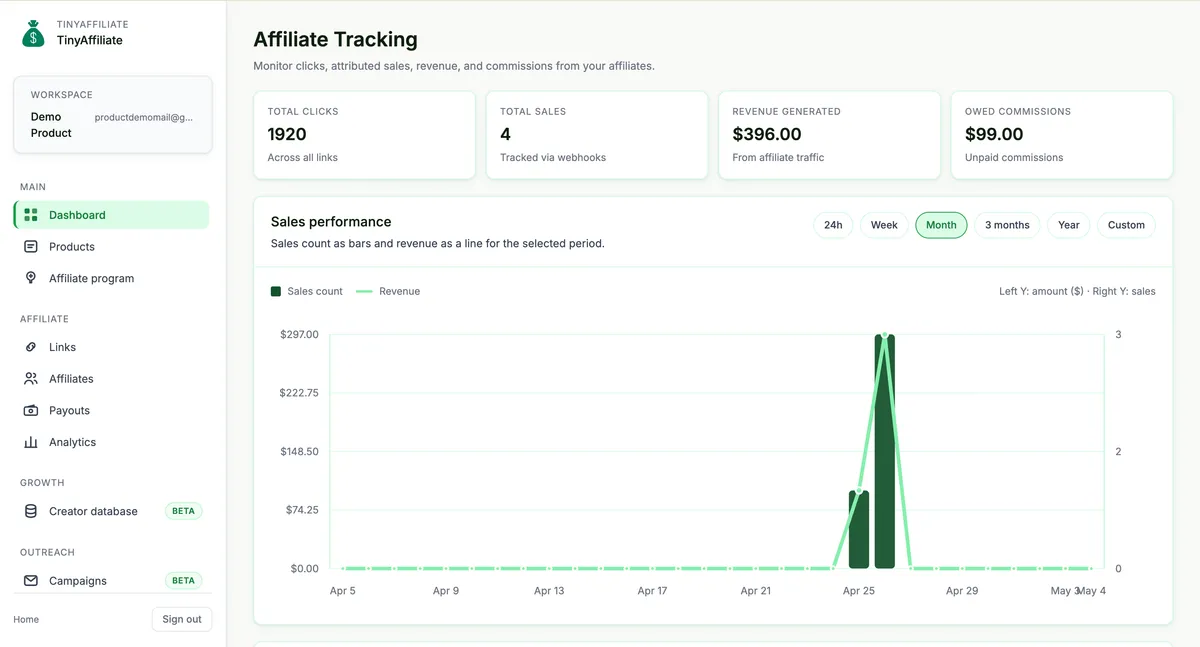Viewport: 1200px width, 647px height.
Task: Click the Analytics bar chart icon
Action: pos(30,442)
